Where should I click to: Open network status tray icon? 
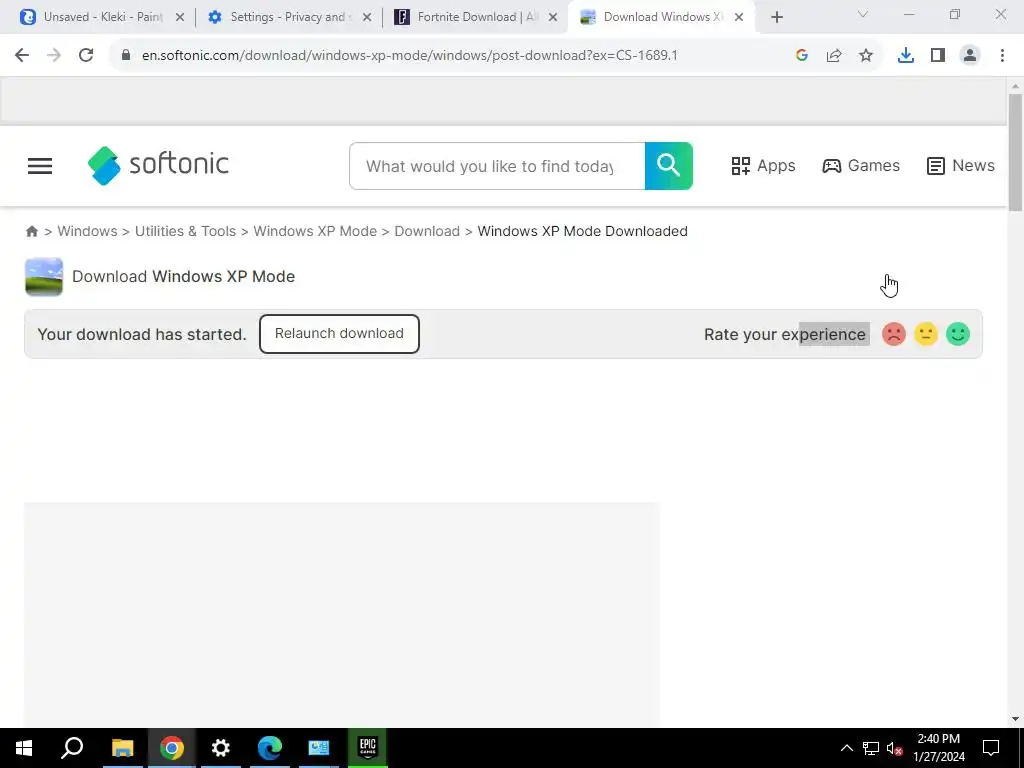tap(871, 748)
